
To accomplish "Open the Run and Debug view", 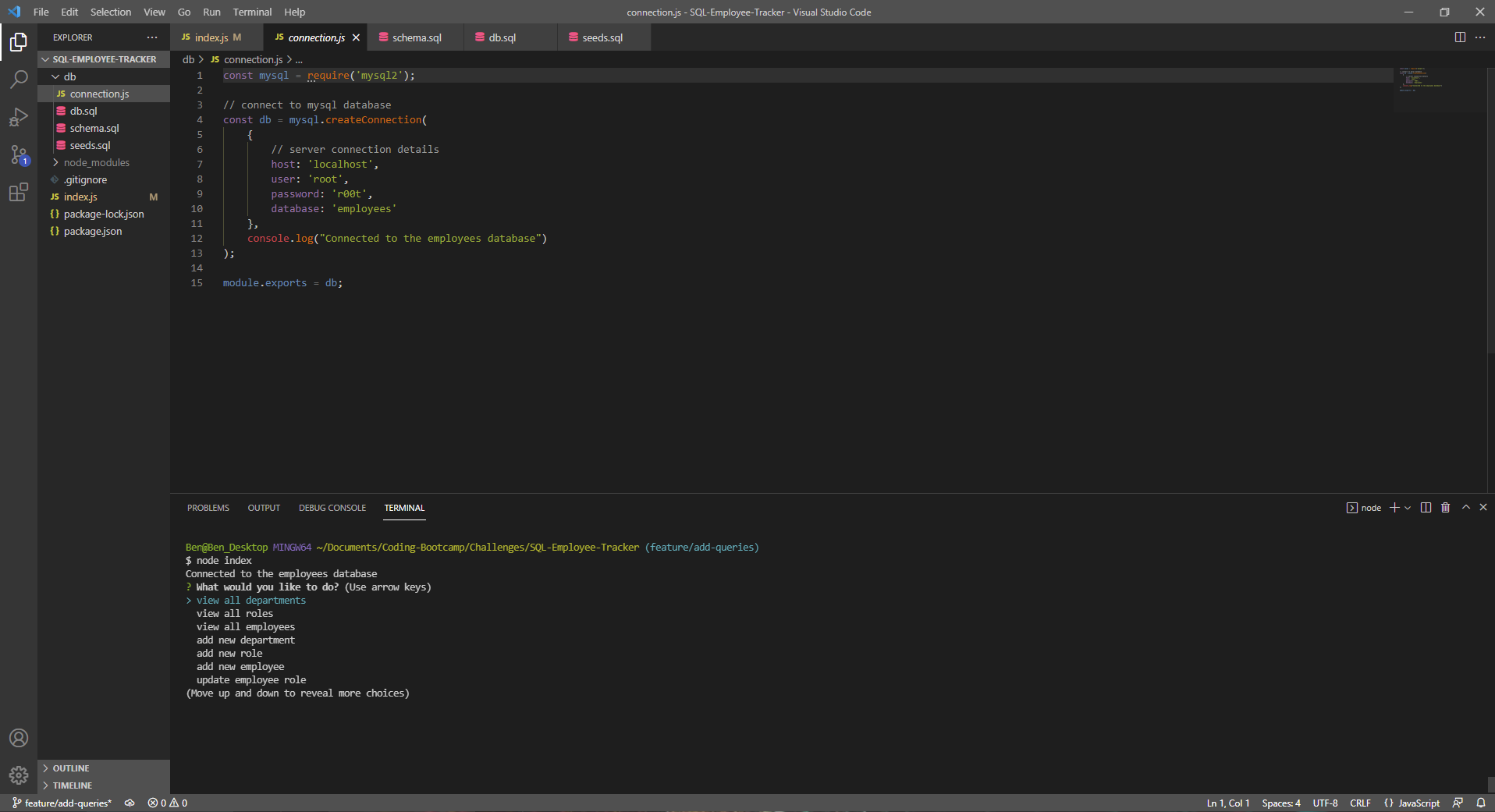I will click(19, 116).
